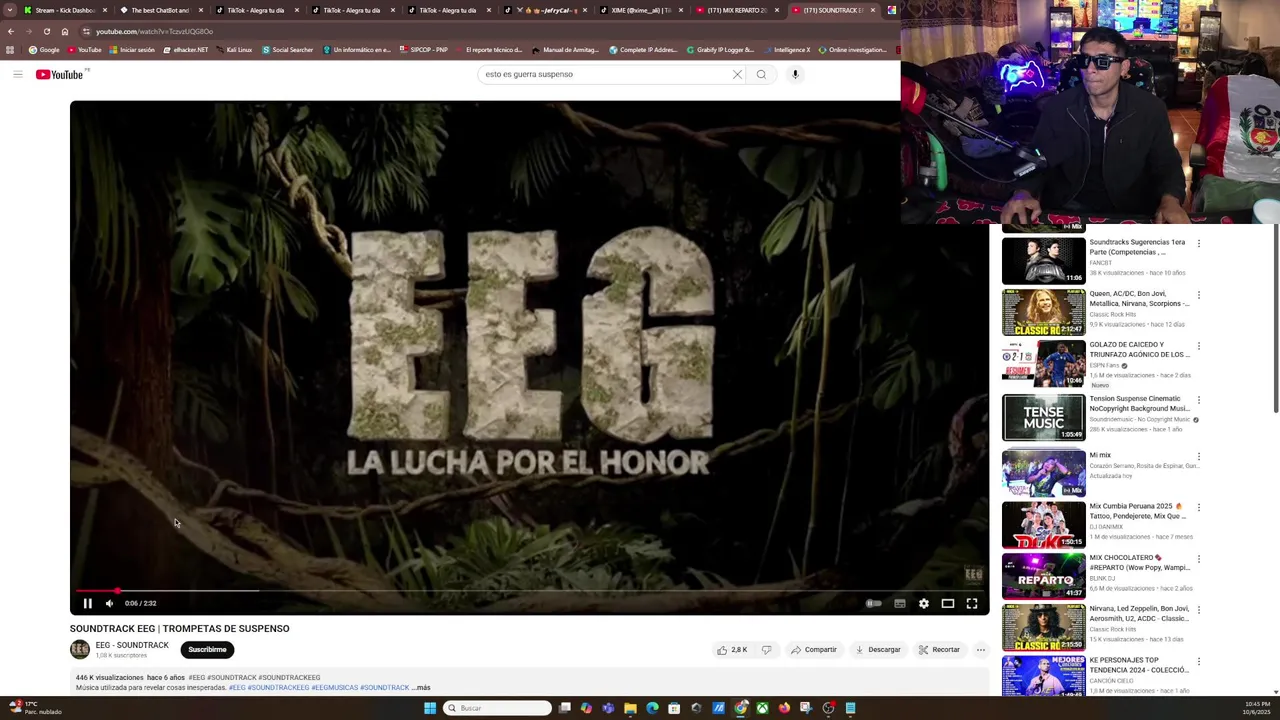
Task: Open the Mix Cumbia Peruana 2025 title
Action: [1138, 511]
